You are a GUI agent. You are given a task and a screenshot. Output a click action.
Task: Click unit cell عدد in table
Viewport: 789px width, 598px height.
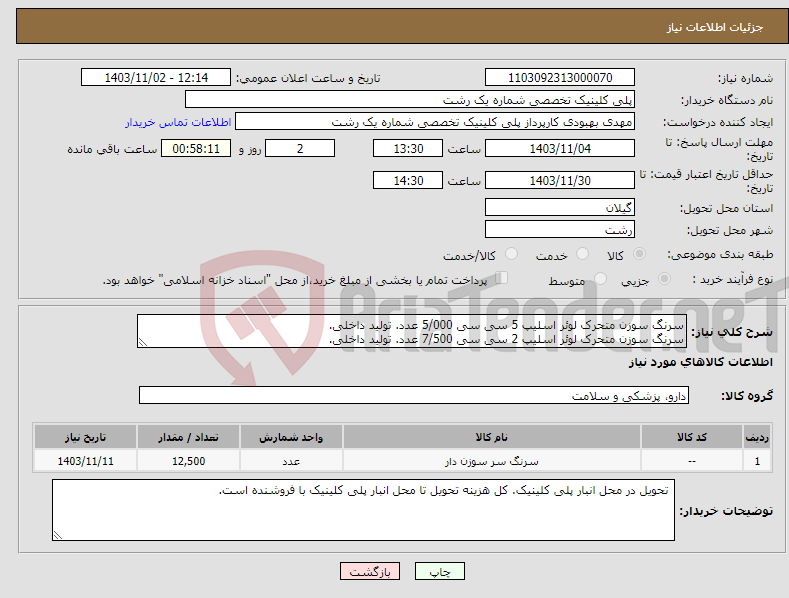(x=291, y=461)
